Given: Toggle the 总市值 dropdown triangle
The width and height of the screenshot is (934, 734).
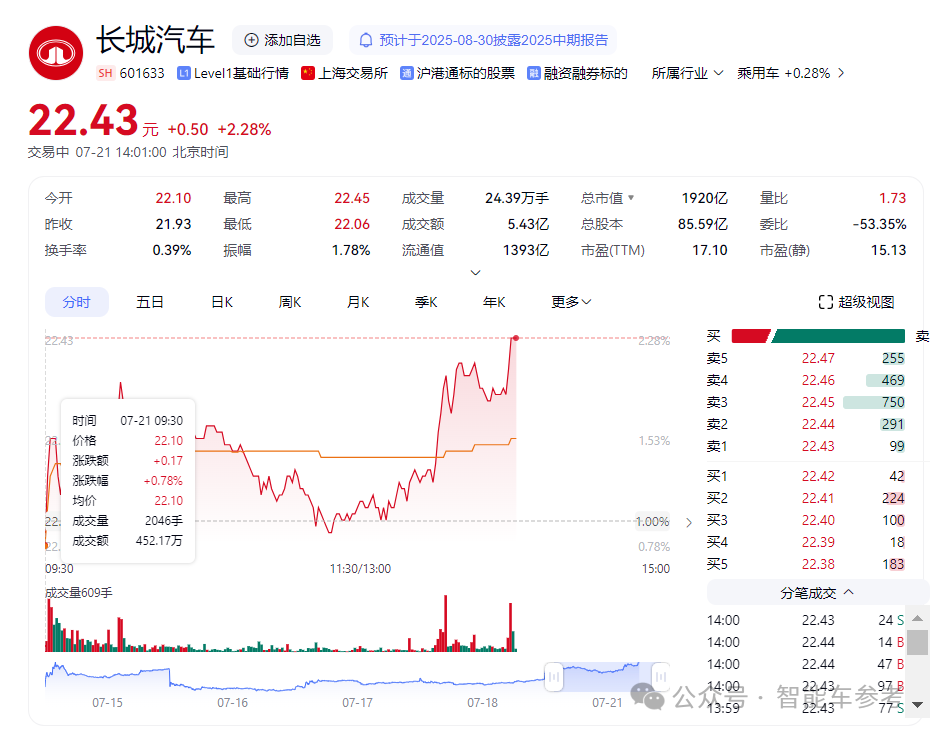Looking at the screenshot, I should 631,198.
